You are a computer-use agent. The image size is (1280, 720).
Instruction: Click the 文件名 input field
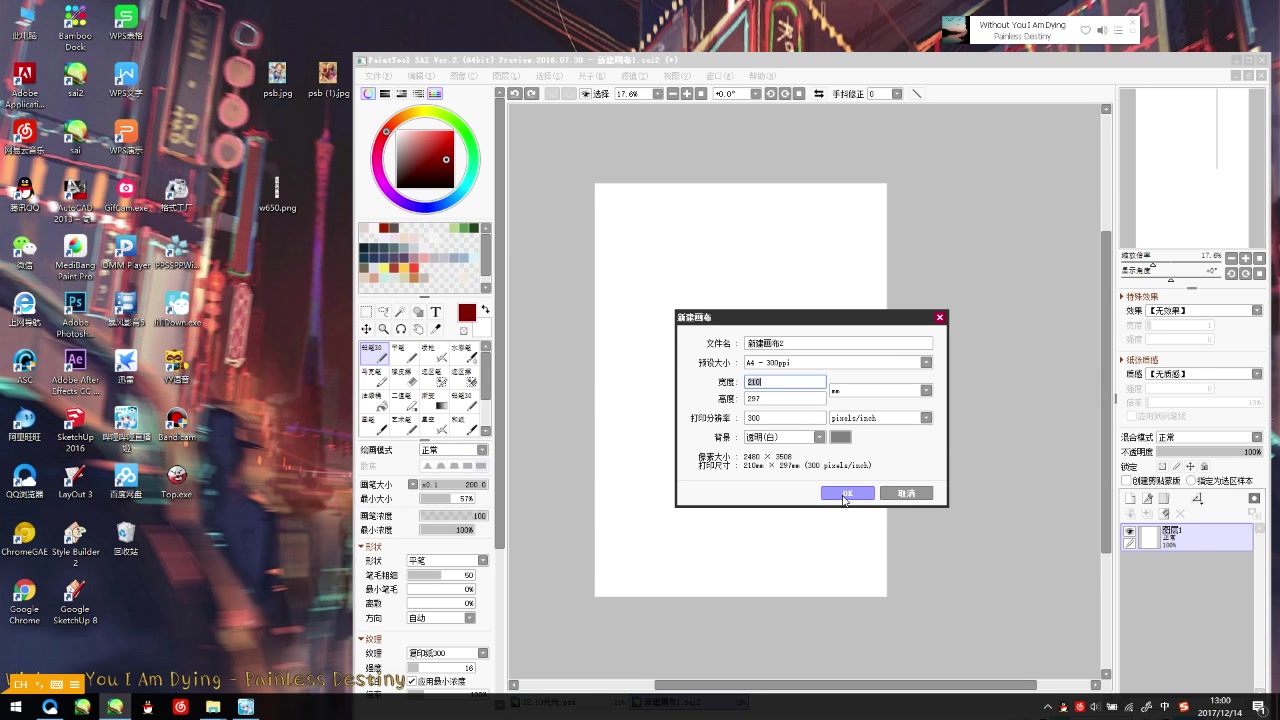tap(838, 343)
